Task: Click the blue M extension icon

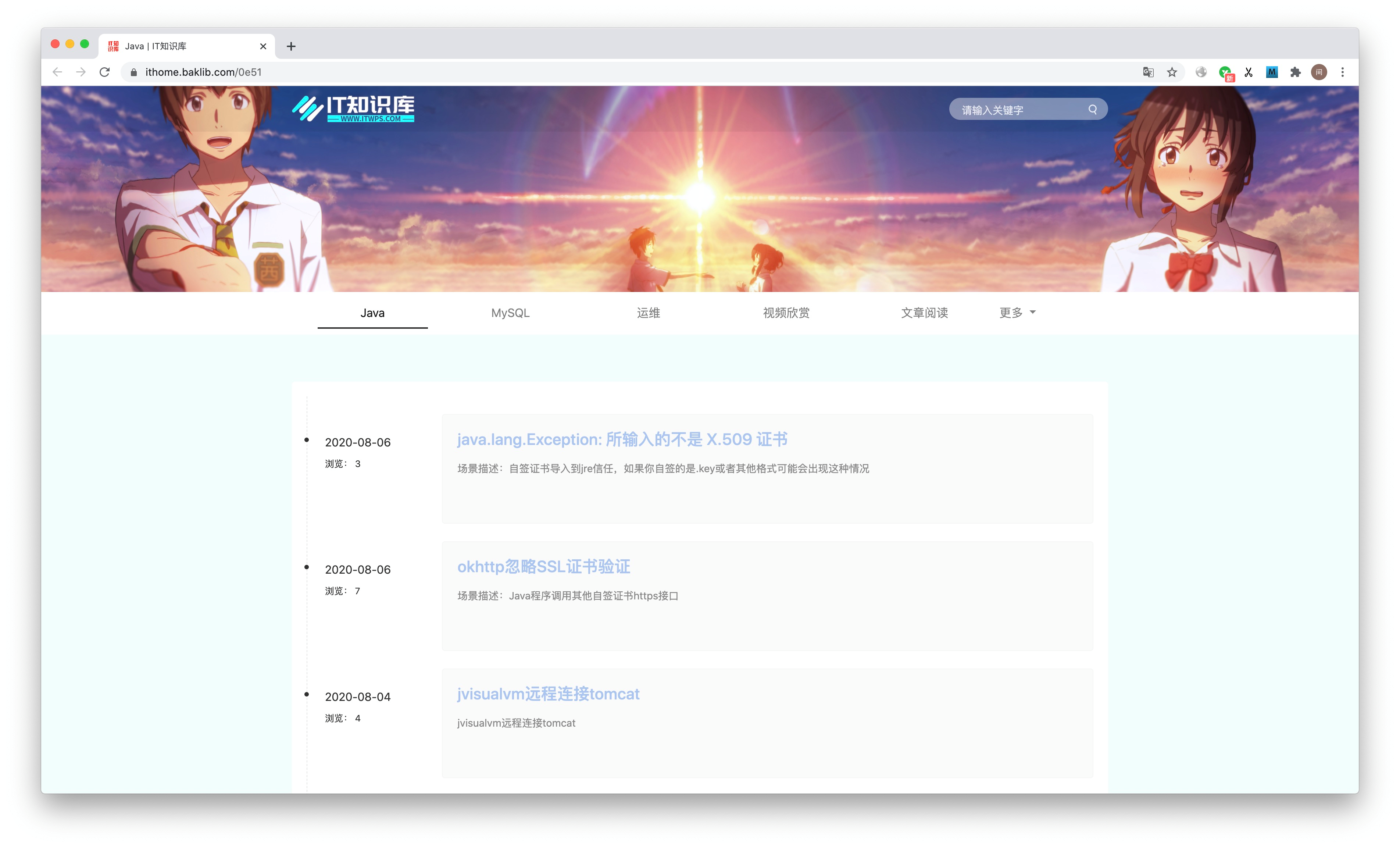Action: tap(1272, 72)
